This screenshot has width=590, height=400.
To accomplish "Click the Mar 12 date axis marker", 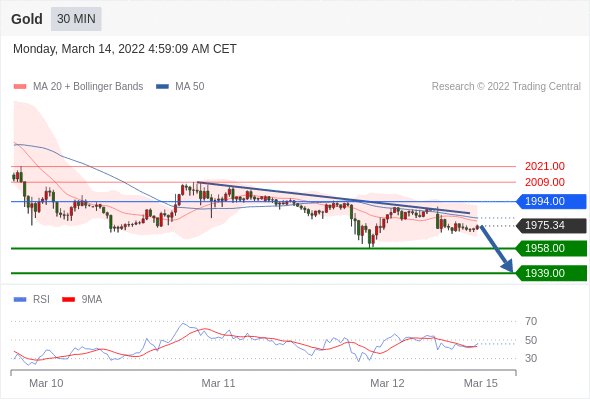I will point(387,383).
